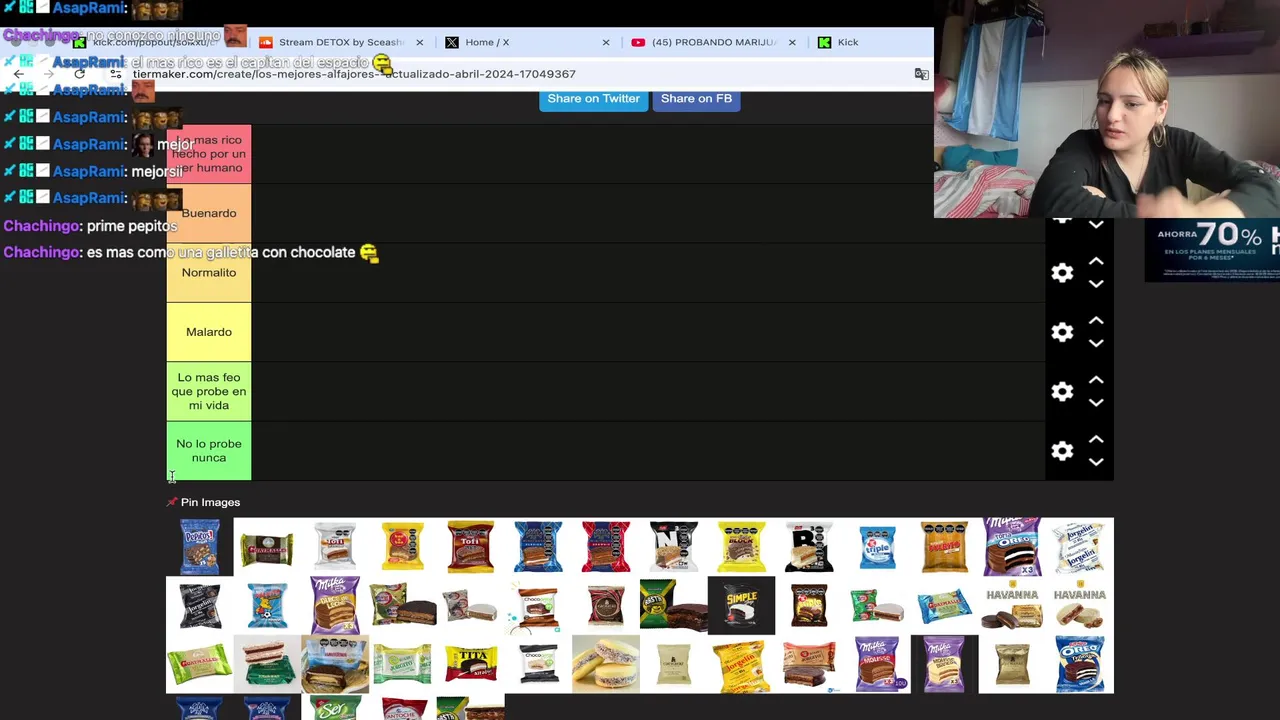Select the maicena alfajores photo
1280x720 pixels.
(606, 665)
